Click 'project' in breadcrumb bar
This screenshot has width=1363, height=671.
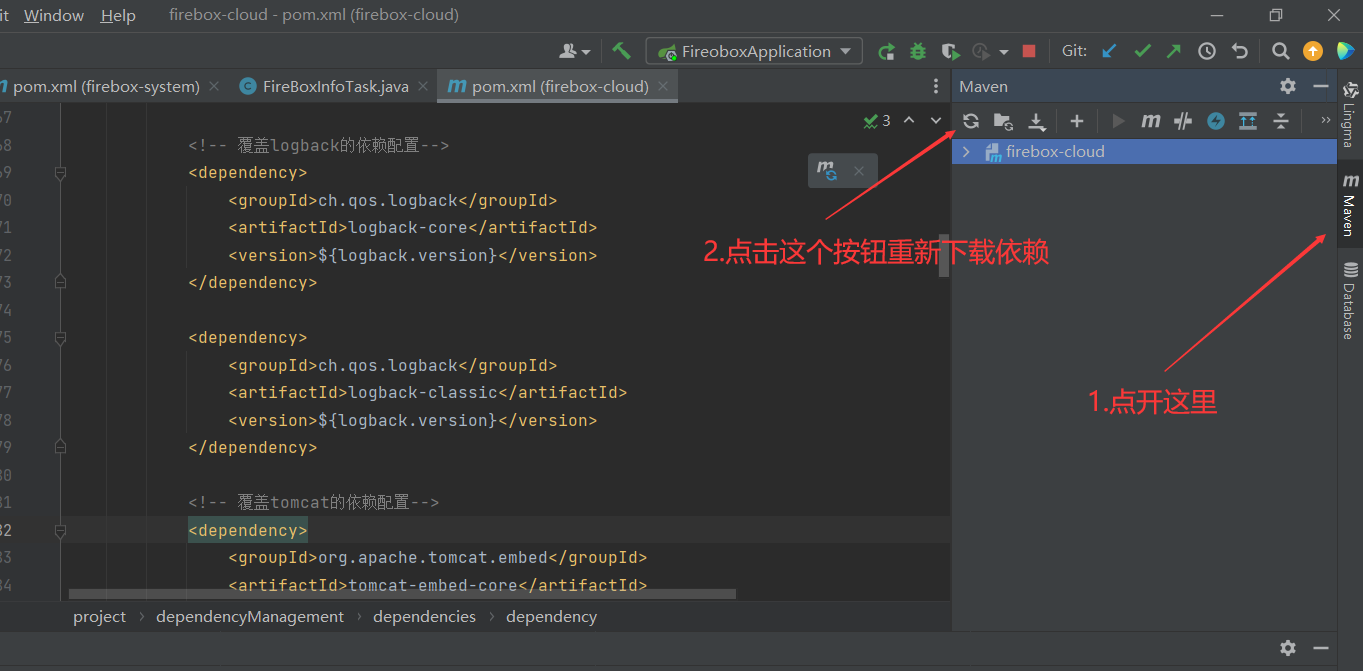(99, 616)
